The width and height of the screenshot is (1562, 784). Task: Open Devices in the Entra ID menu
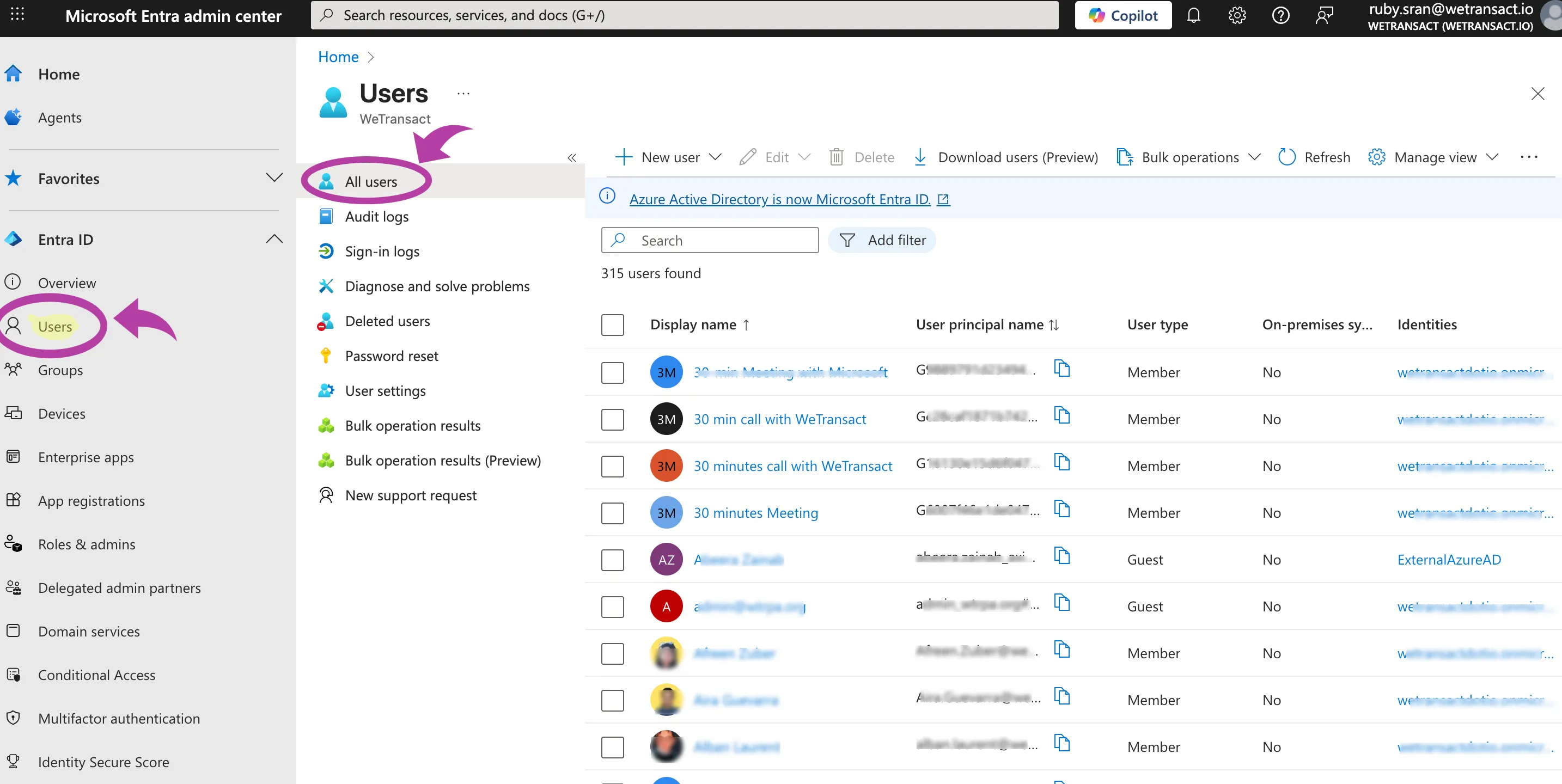[61, 414]
